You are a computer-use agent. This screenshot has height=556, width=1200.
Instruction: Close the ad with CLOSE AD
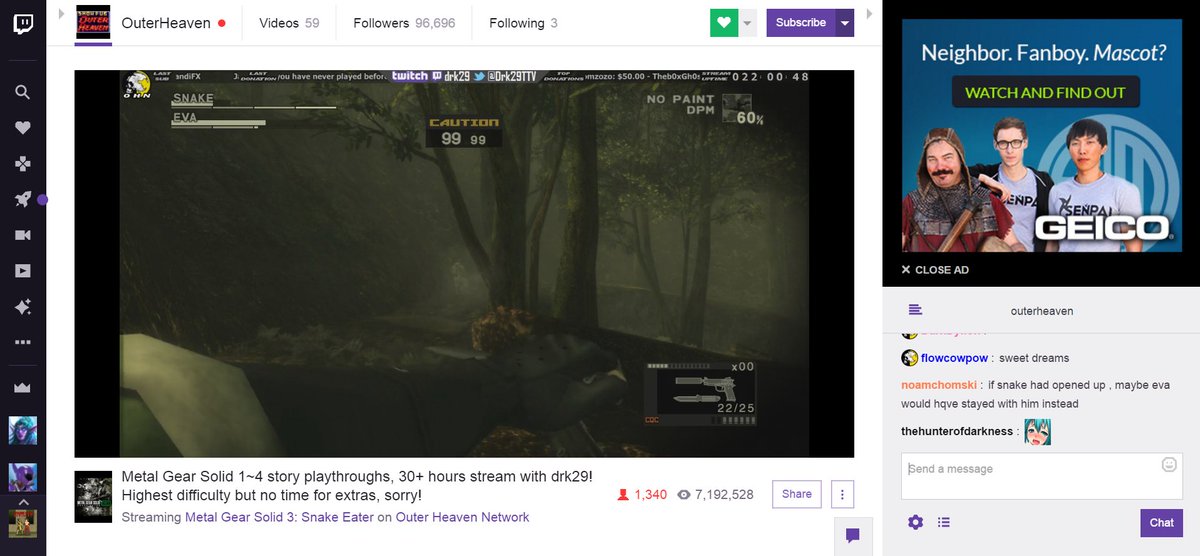click(935, 270)
